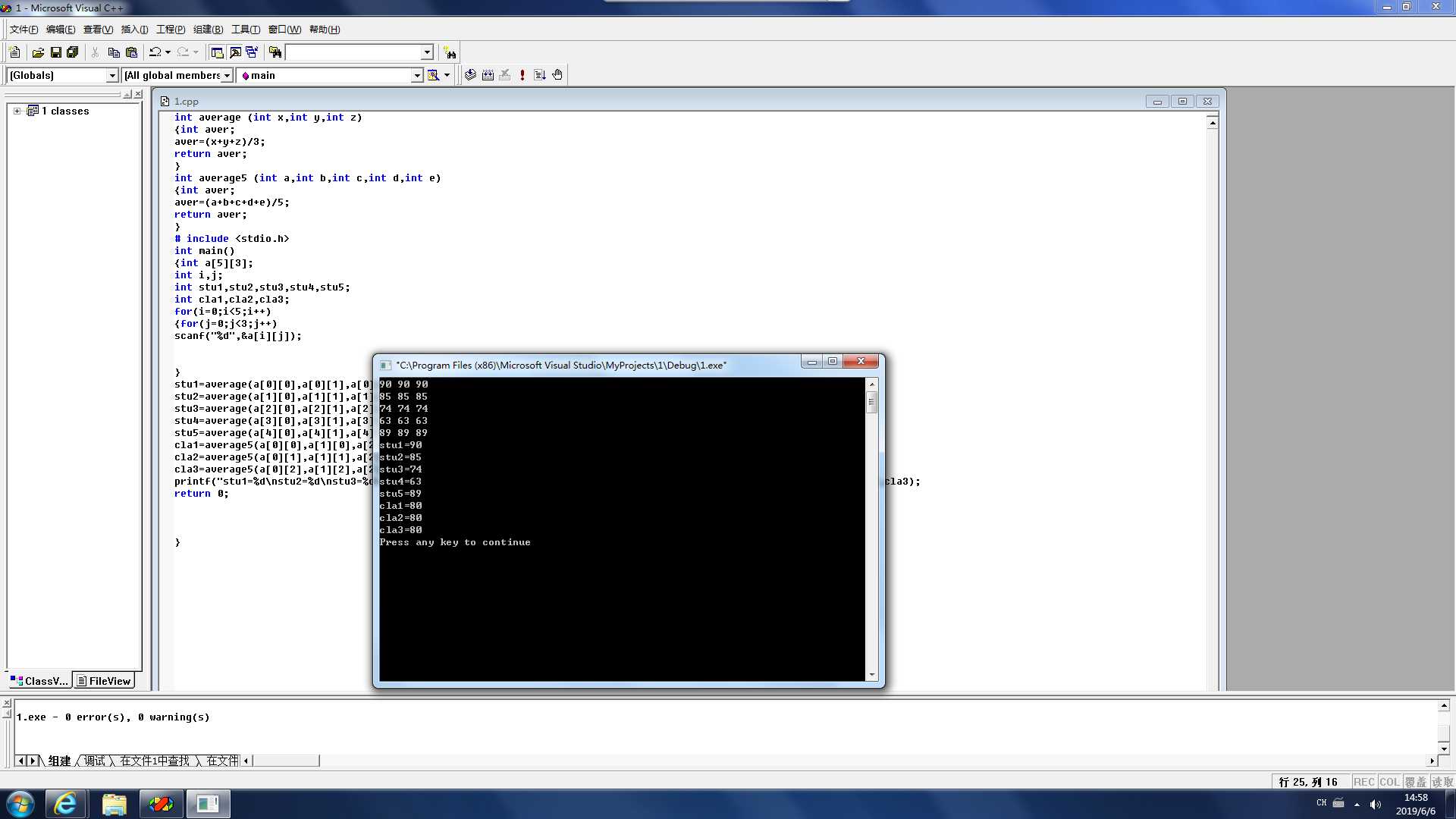Screen dimensions: 1456x819
Task: Click code editor scrollbar up arrow
Action: [1213, 123]
